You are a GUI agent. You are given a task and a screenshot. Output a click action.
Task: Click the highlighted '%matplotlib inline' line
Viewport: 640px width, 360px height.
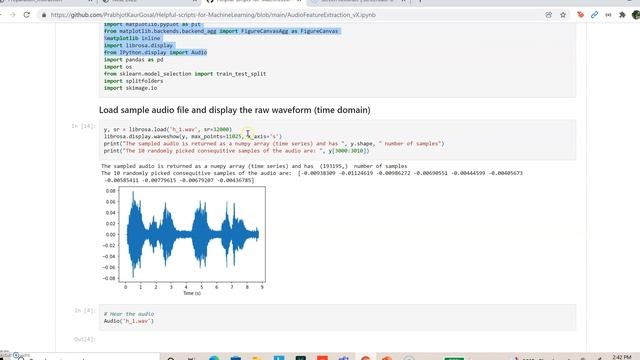[132, 38]
